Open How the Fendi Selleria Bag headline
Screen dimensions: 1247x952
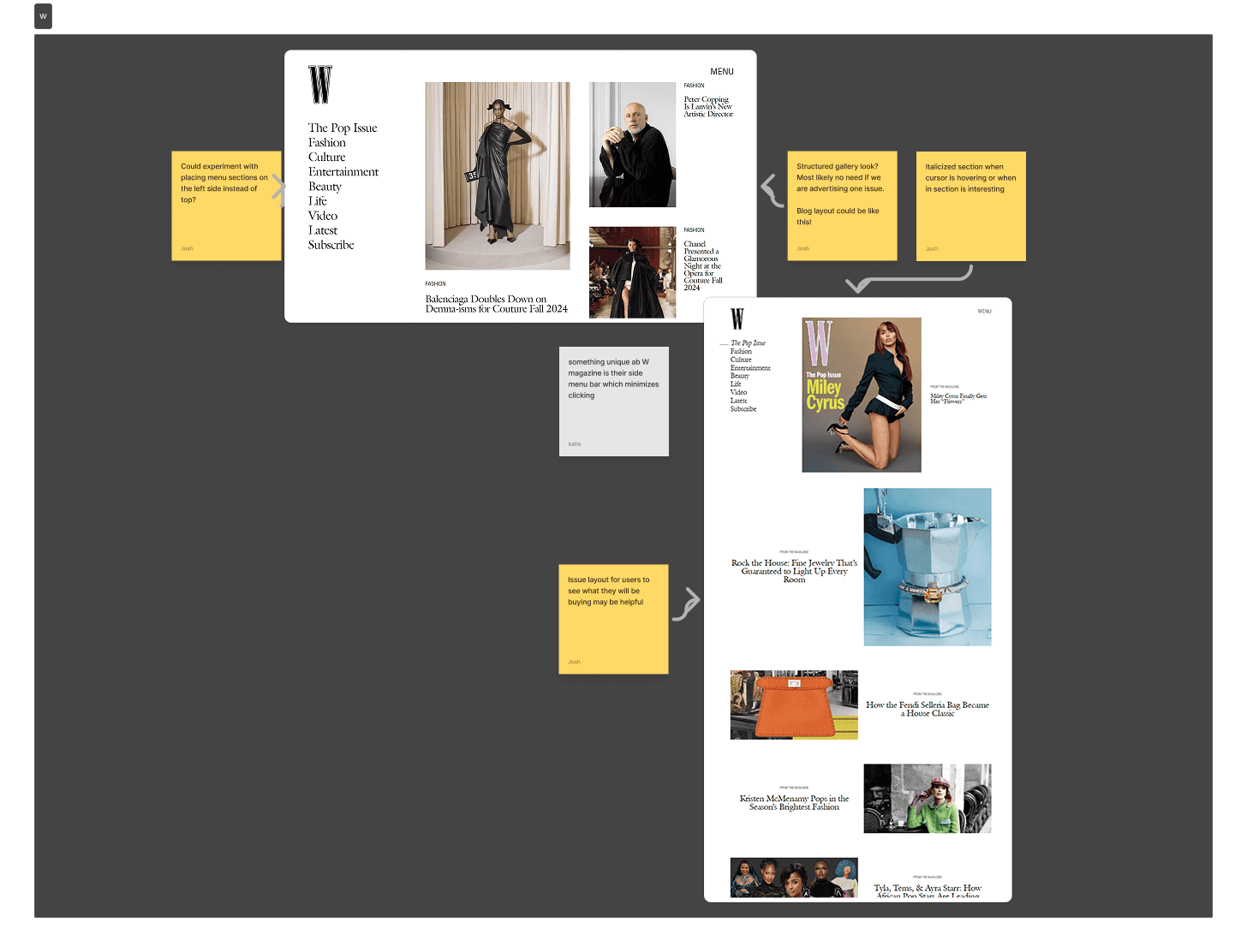[928, 710]
